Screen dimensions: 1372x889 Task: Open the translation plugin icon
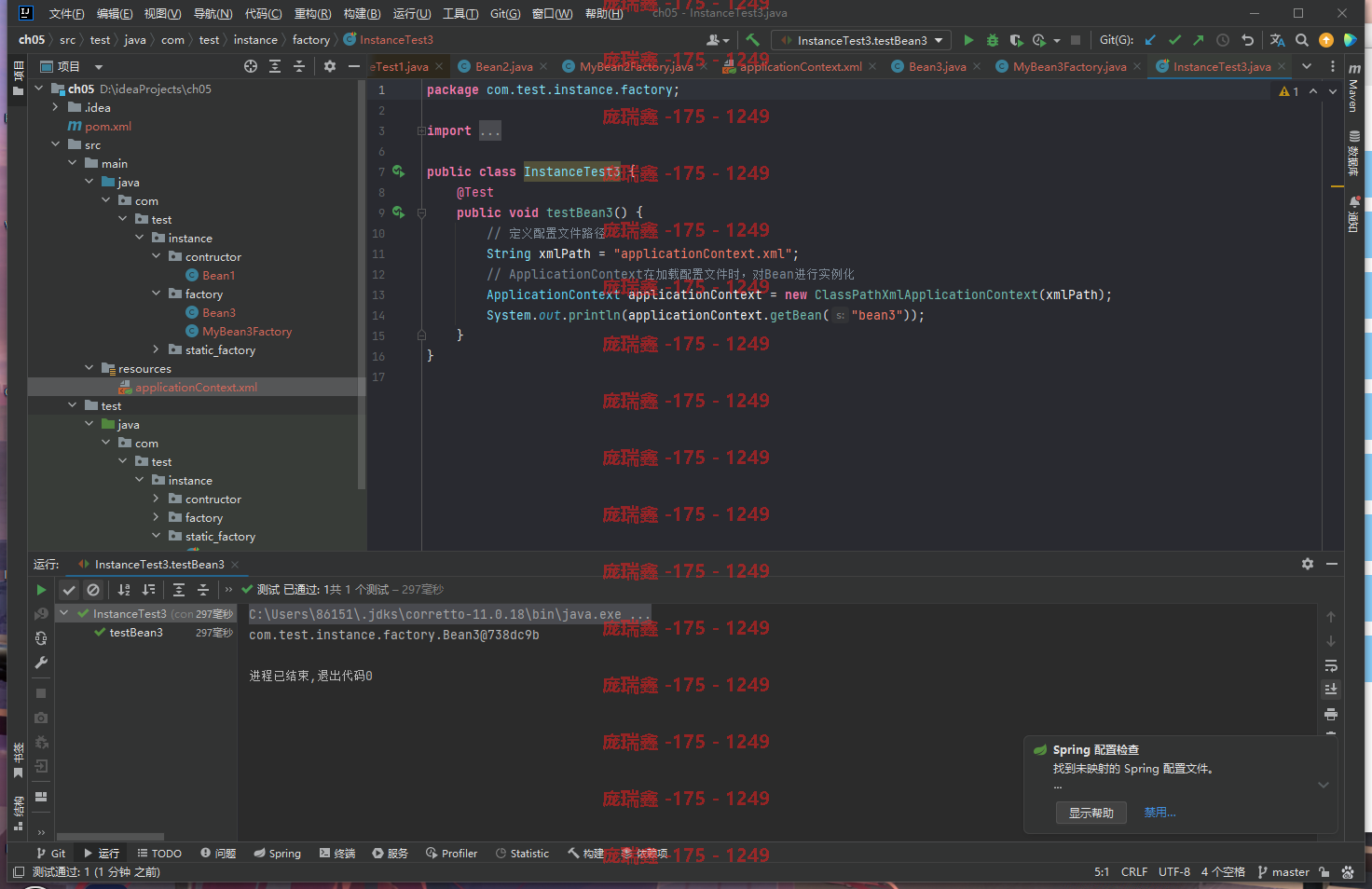click(x=1277, y=40)
